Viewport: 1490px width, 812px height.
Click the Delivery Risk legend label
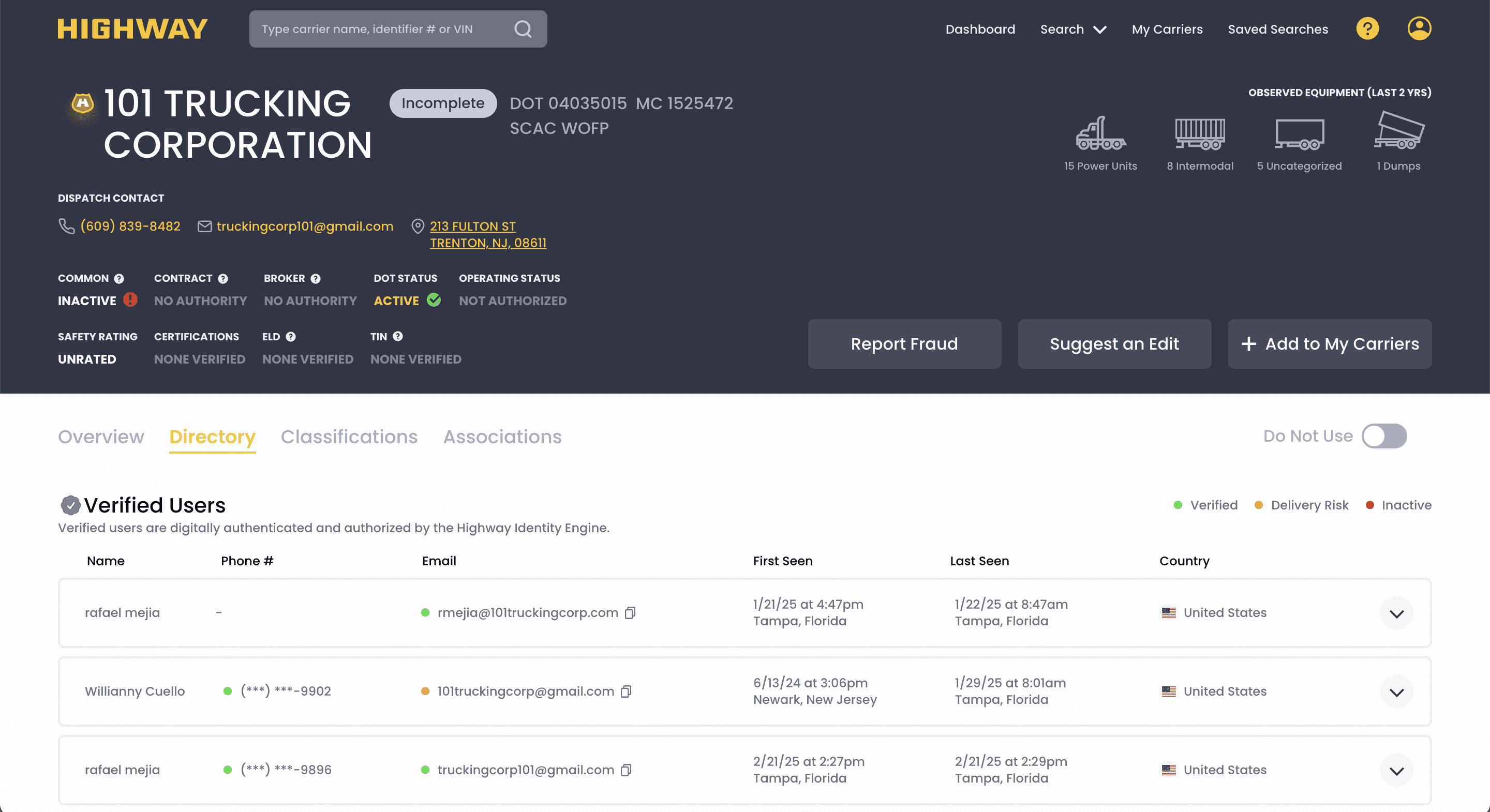[1309, 505]
